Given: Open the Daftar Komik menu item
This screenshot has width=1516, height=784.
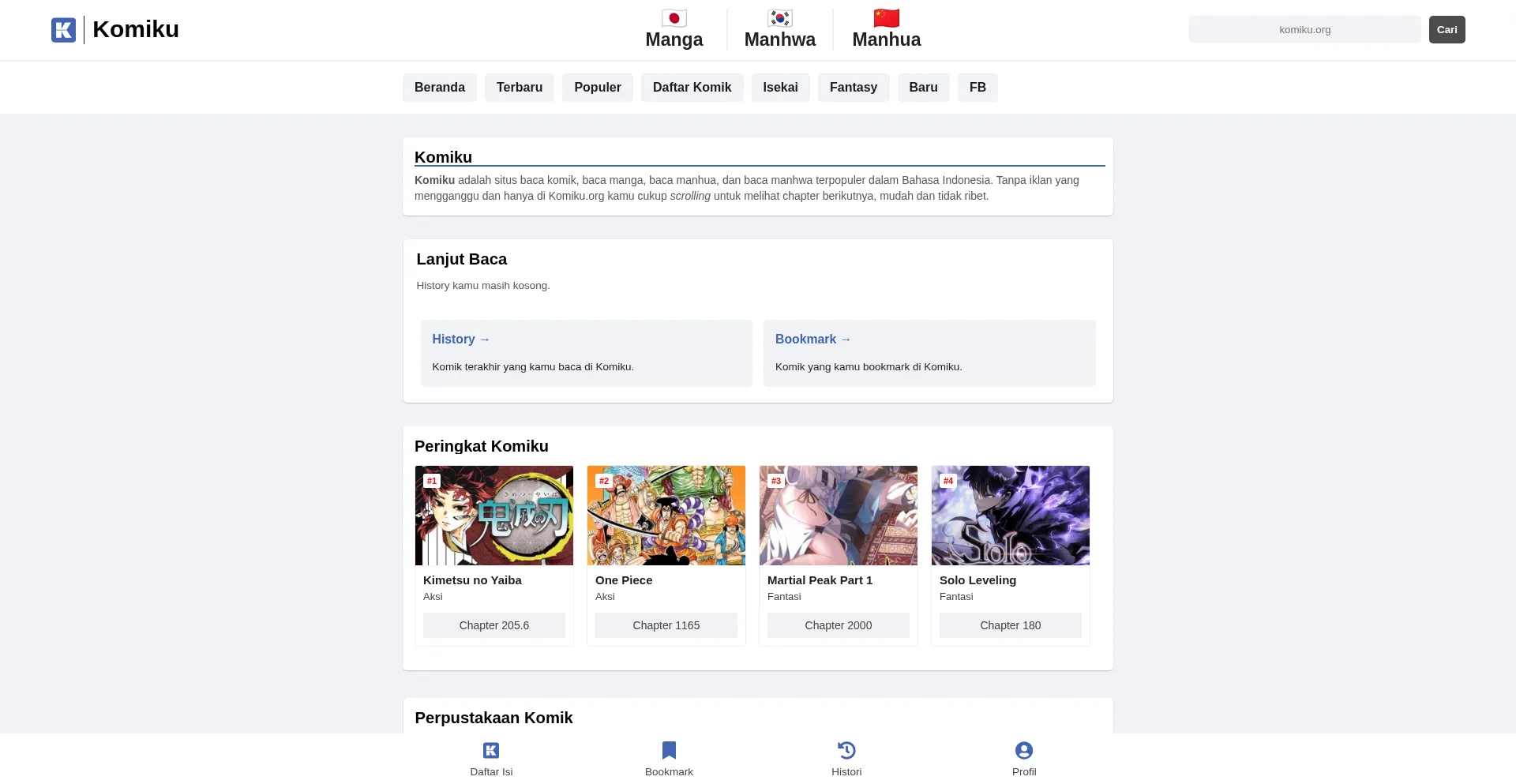Looking at the screenshot, I should 692,88.
